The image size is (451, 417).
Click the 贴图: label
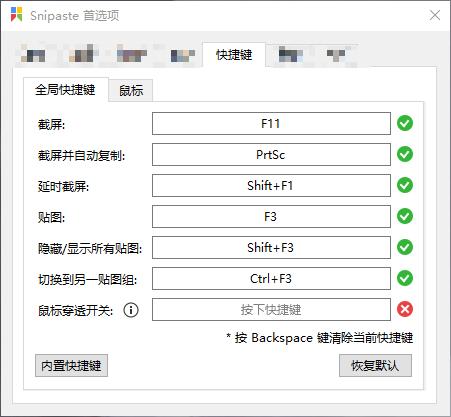point(51,218)
